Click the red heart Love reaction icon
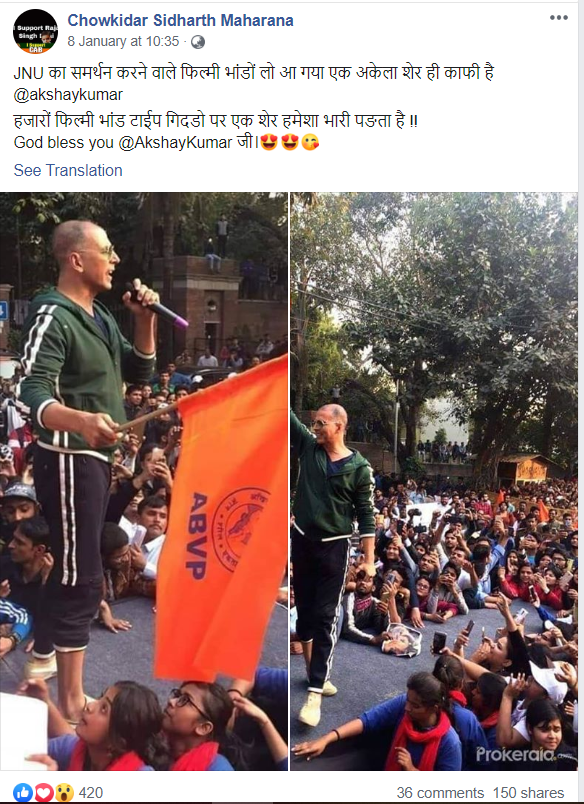 pyautogui.click(x=44, y=793)
